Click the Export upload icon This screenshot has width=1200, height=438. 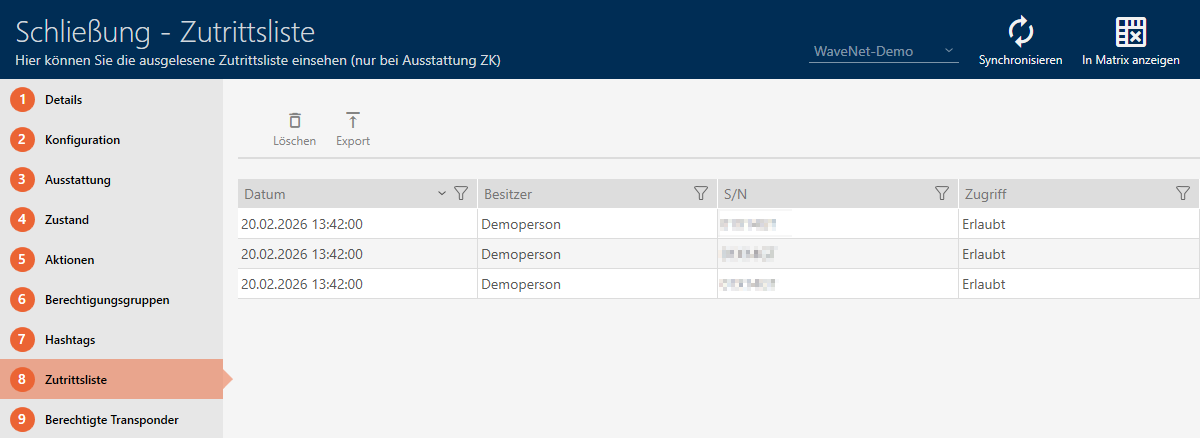pyautogui.click(x=352, y=121)
